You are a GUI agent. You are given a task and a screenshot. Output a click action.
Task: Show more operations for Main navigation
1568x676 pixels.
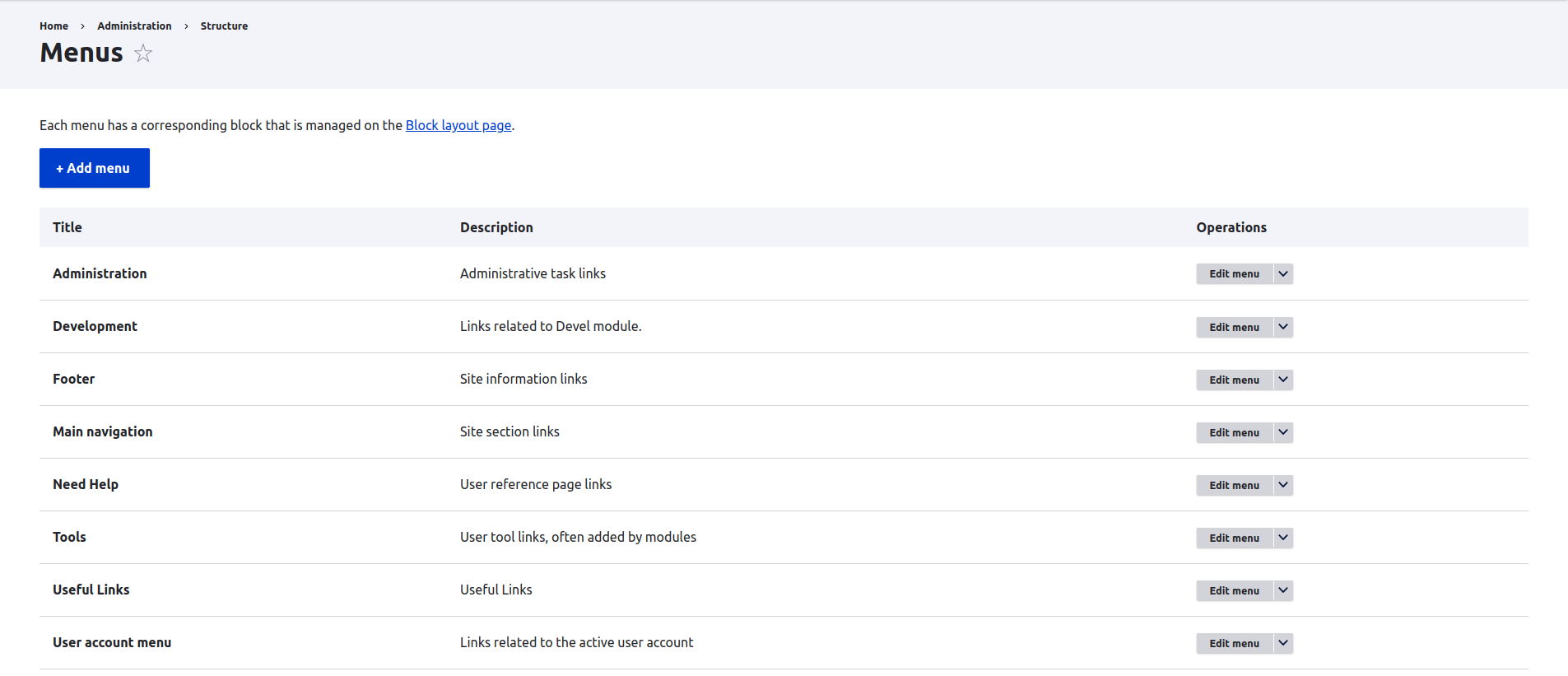click(x=1283, y=432)
